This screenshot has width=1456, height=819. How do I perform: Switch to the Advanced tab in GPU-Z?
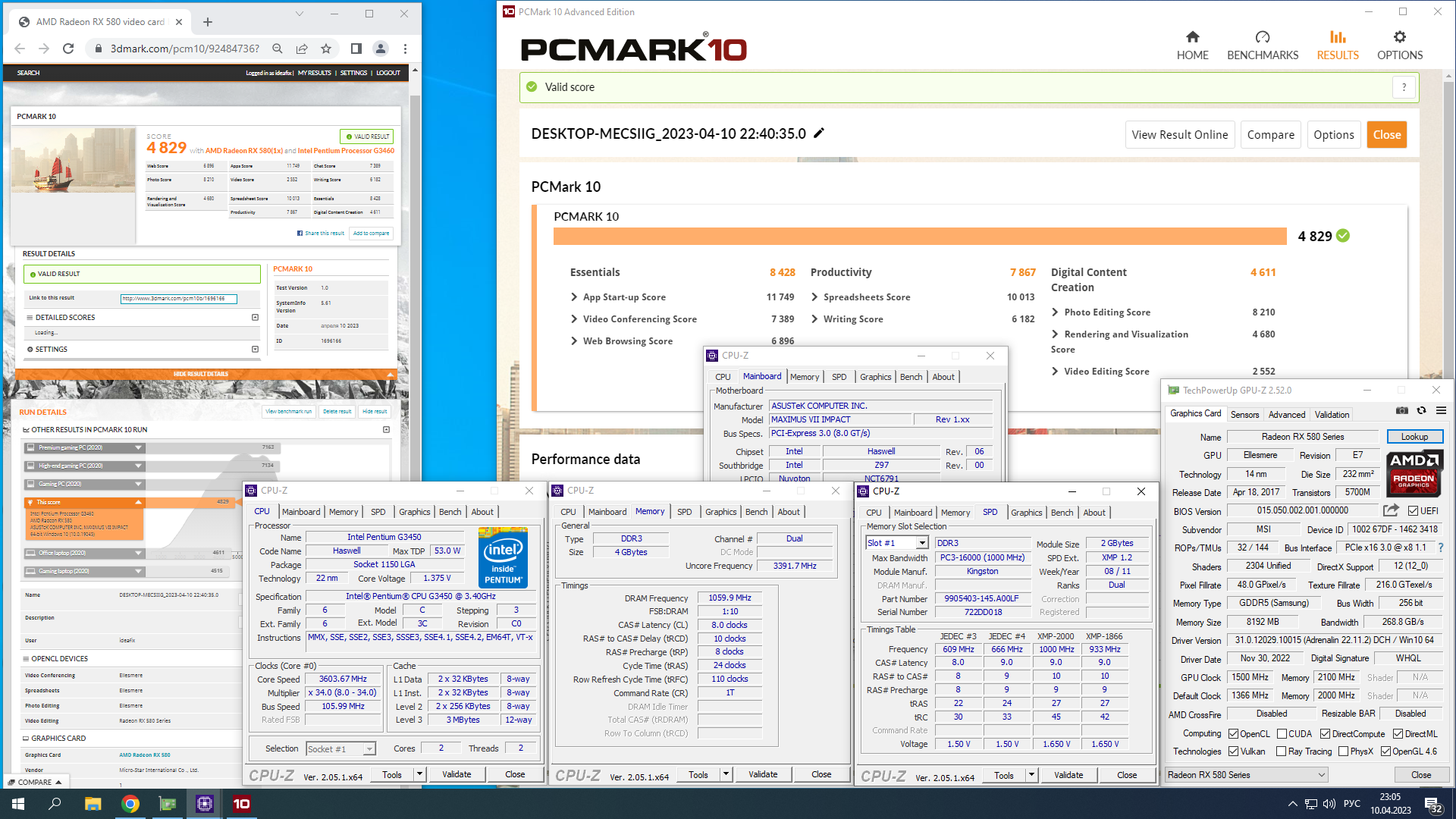[1287, 414]
